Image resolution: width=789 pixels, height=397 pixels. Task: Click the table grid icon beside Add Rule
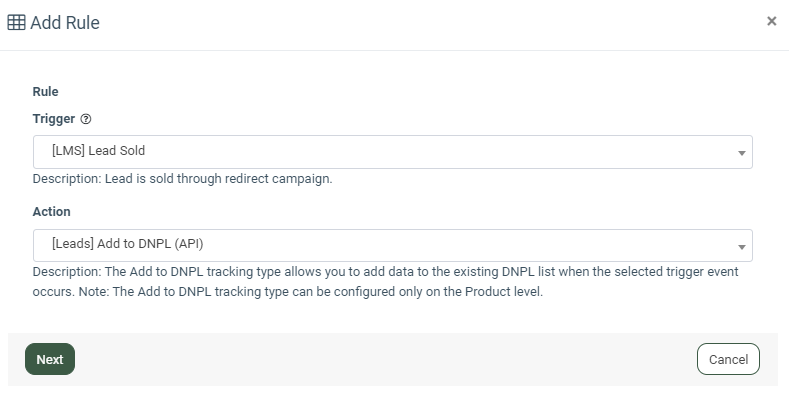tap(16, 23)
